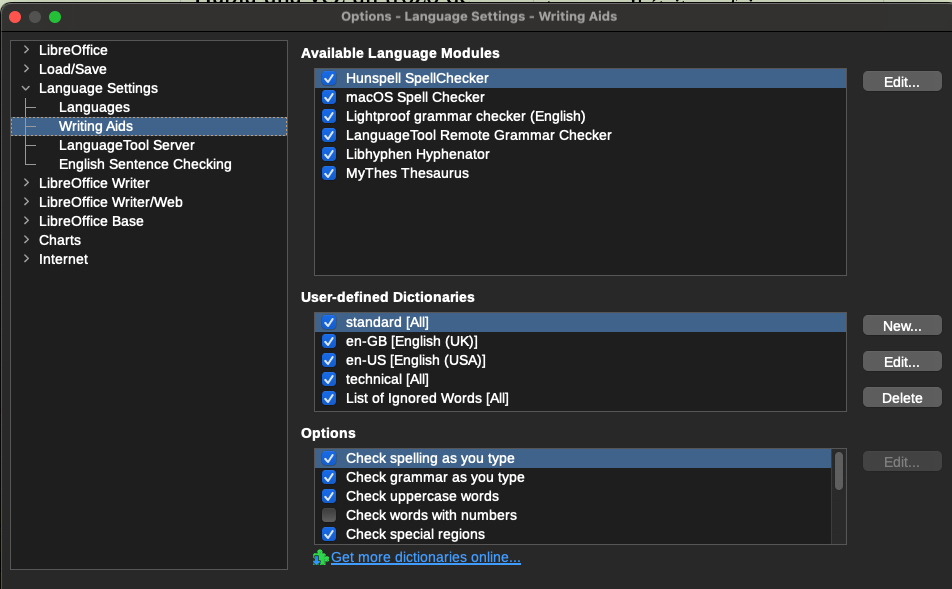Select LibreOffice Writer/Web label
Viewport: 952px width, 589px height.
[110, 202]
